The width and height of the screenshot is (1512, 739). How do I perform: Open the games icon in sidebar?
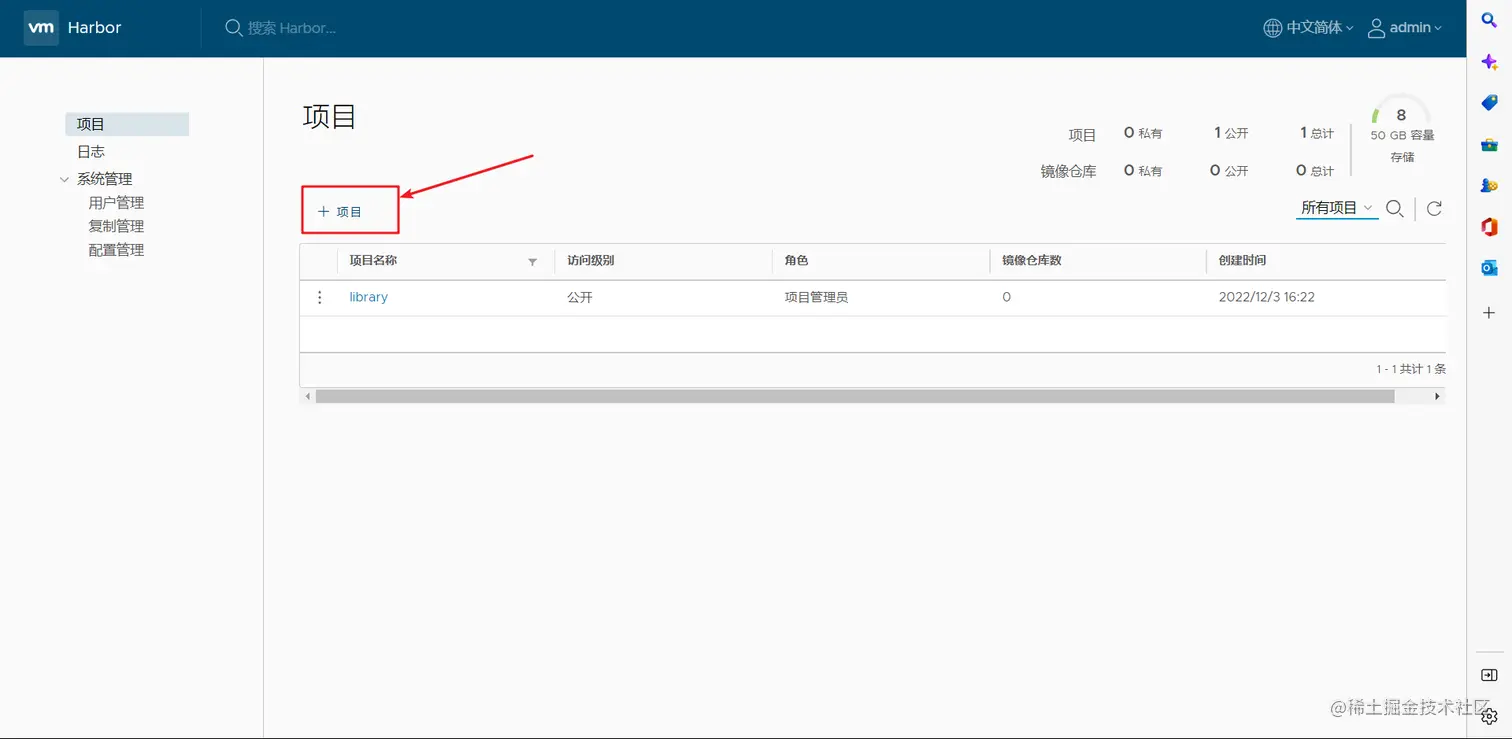1489,186
